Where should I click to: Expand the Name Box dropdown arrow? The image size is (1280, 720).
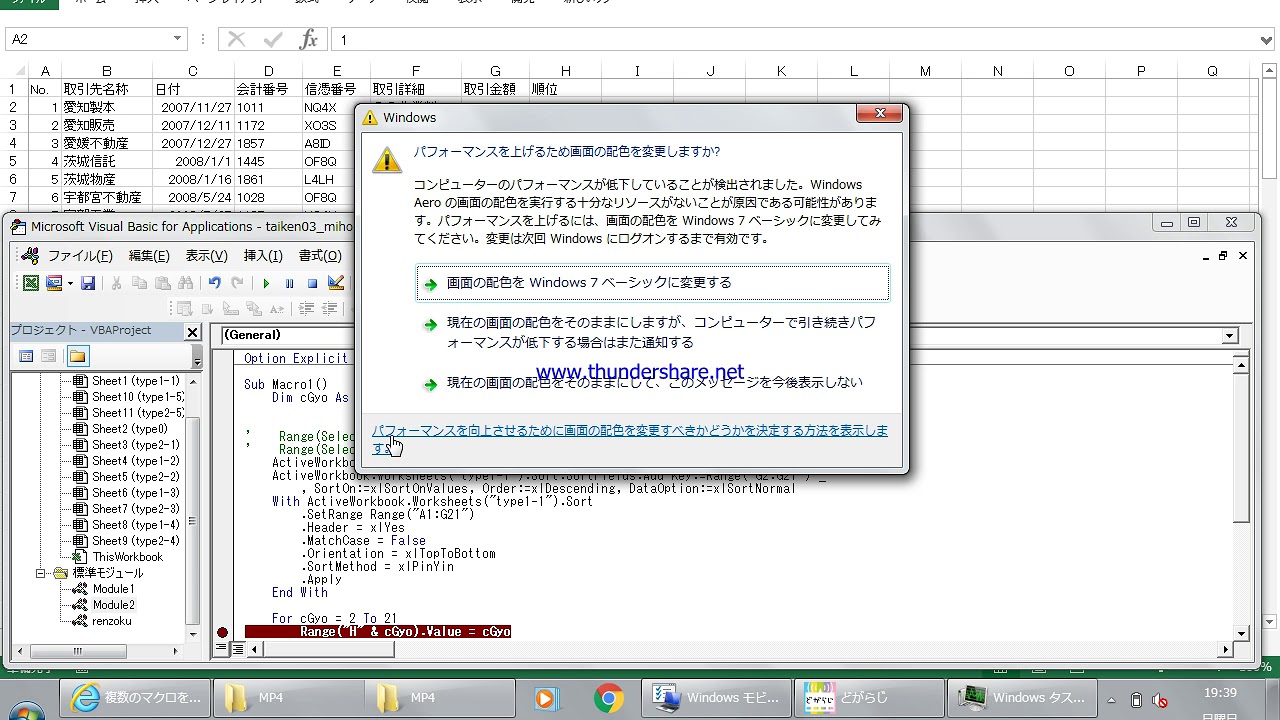click(178, 39)
